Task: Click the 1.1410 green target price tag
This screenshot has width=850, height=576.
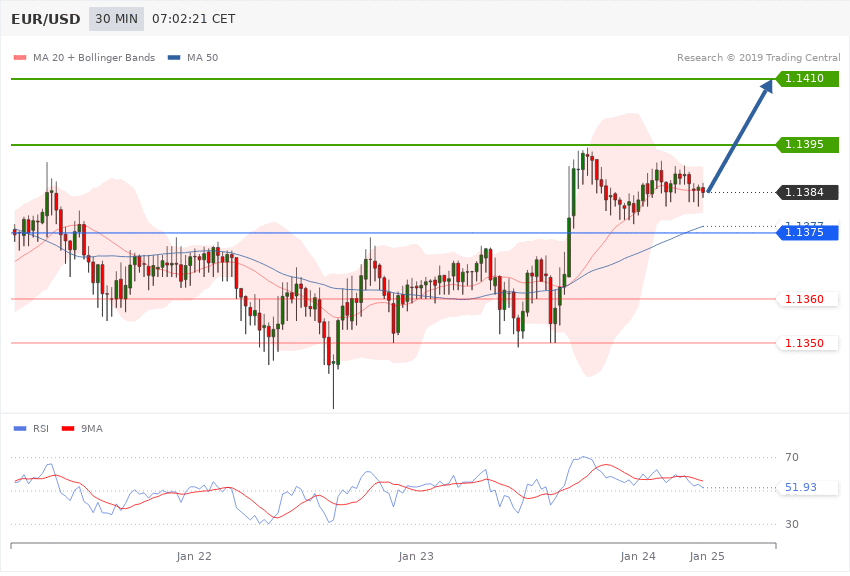Action: click(807, 79)
